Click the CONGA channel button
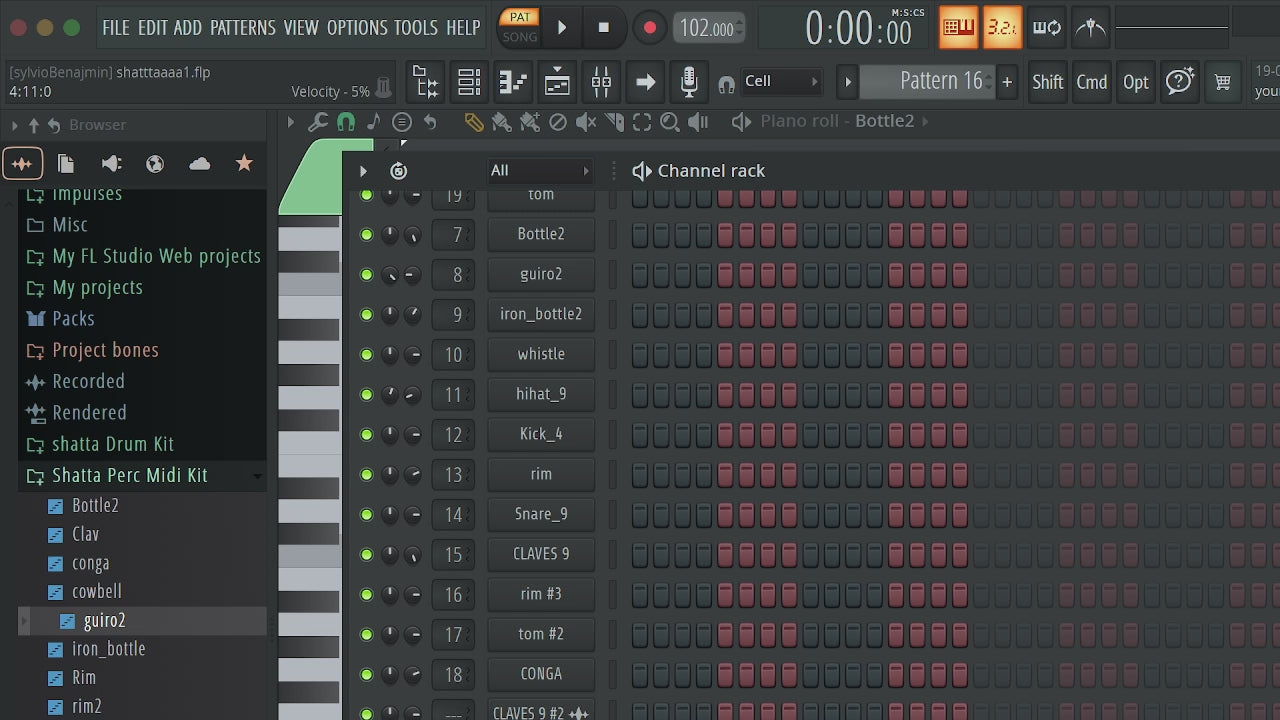Screen dimensions: 1280x720 (541, 674)
